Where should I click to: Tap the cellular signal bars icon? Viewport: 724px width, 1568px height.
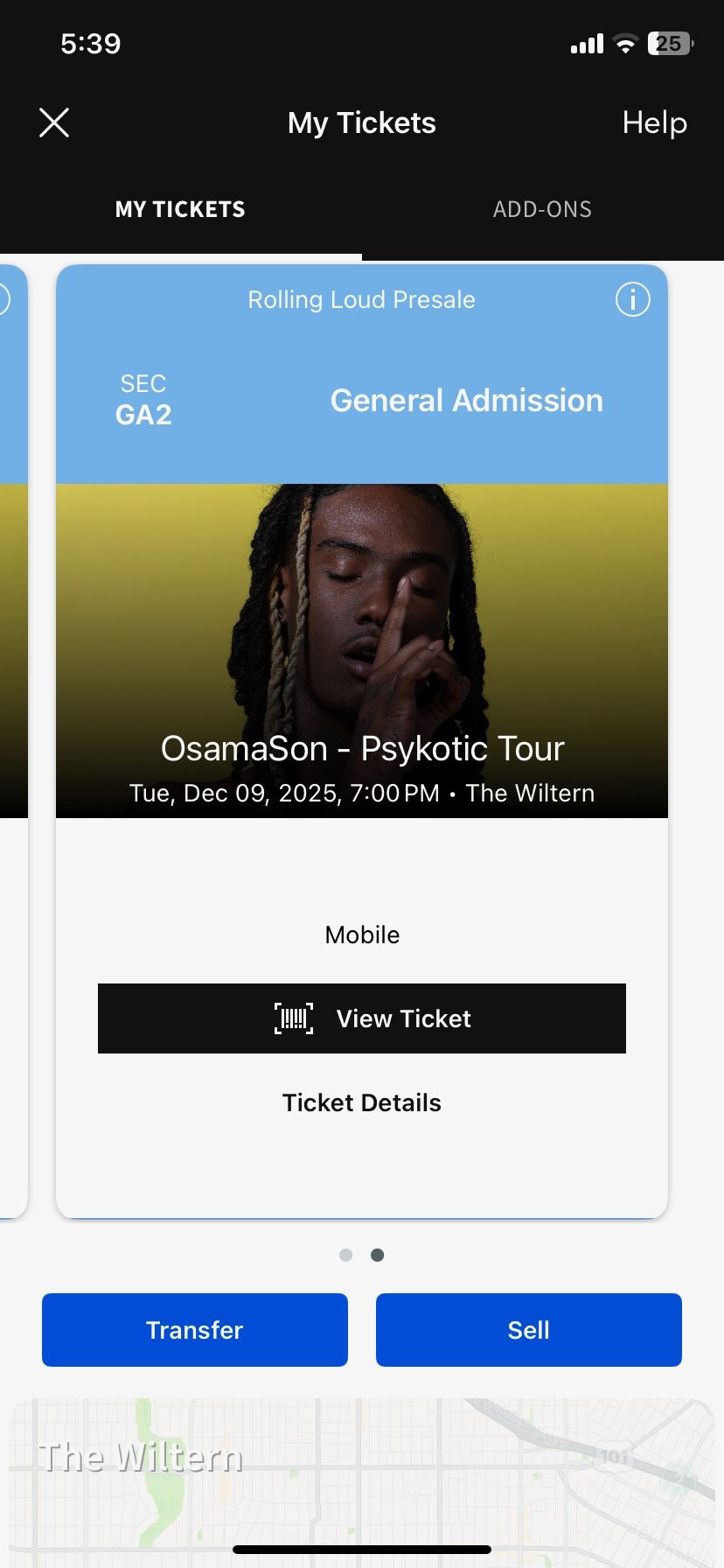coord(587,44)
